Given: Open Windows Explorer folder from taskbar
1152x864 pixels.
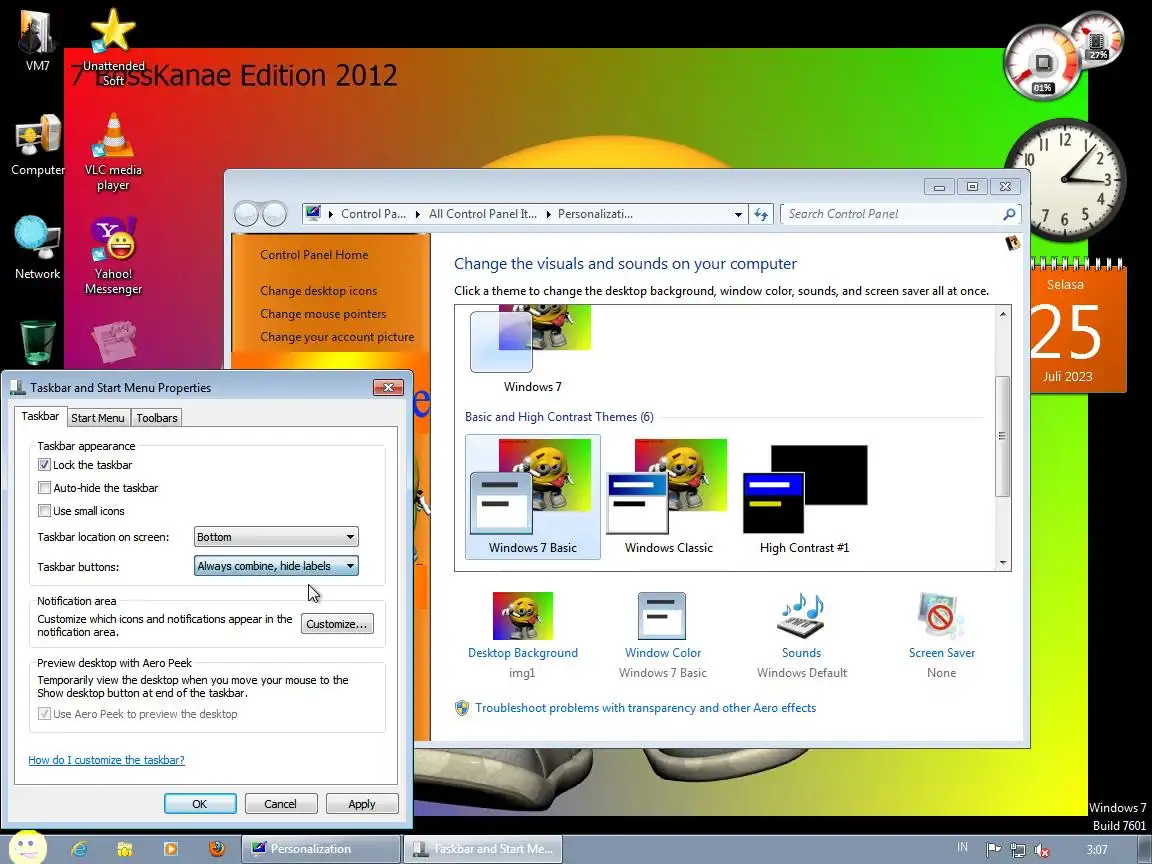Looking at the screenshot, I should [125, 849].
